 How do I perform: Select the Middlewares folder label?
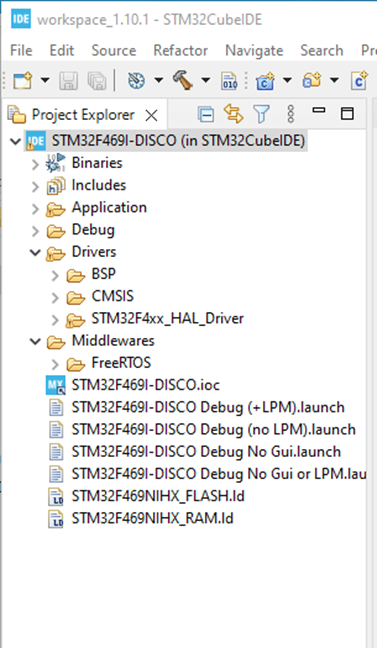(113, 341)
